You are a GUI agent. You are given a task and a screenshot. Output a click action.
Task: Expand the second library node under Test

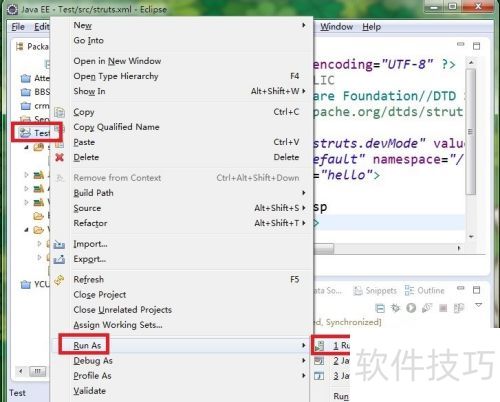pyautogui.click(x=26, y=188)
